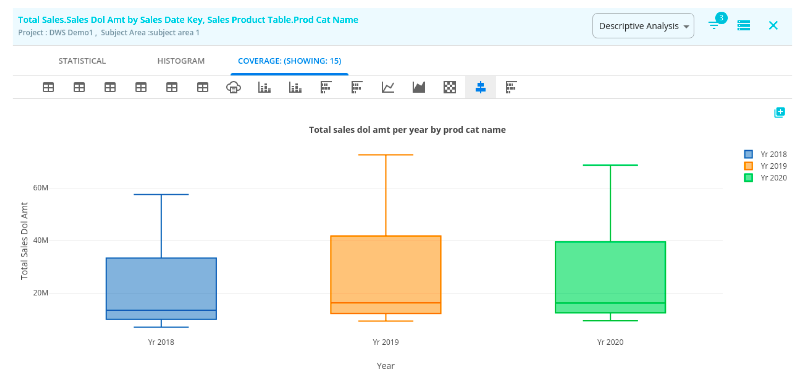Open the filter icon with badge 3
Screen dimensions: 799x374
[x=715, y=24]
